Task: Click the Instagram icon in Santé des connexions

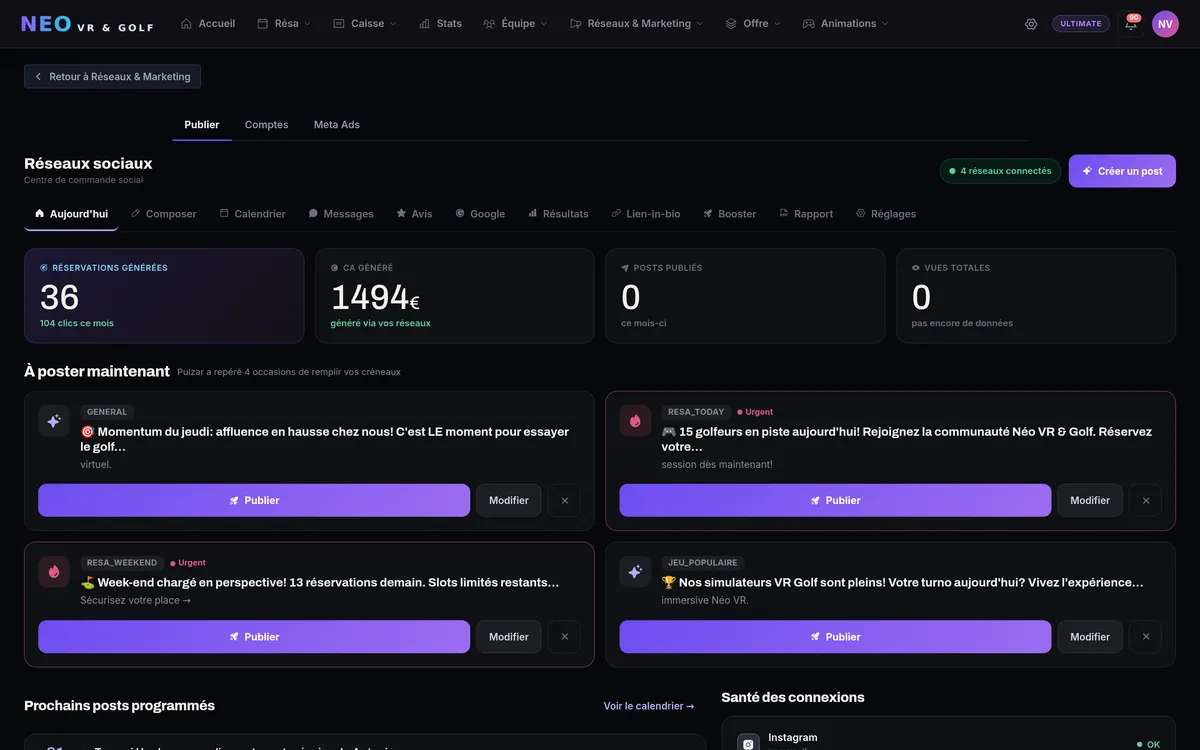Action: click(749, 743)
